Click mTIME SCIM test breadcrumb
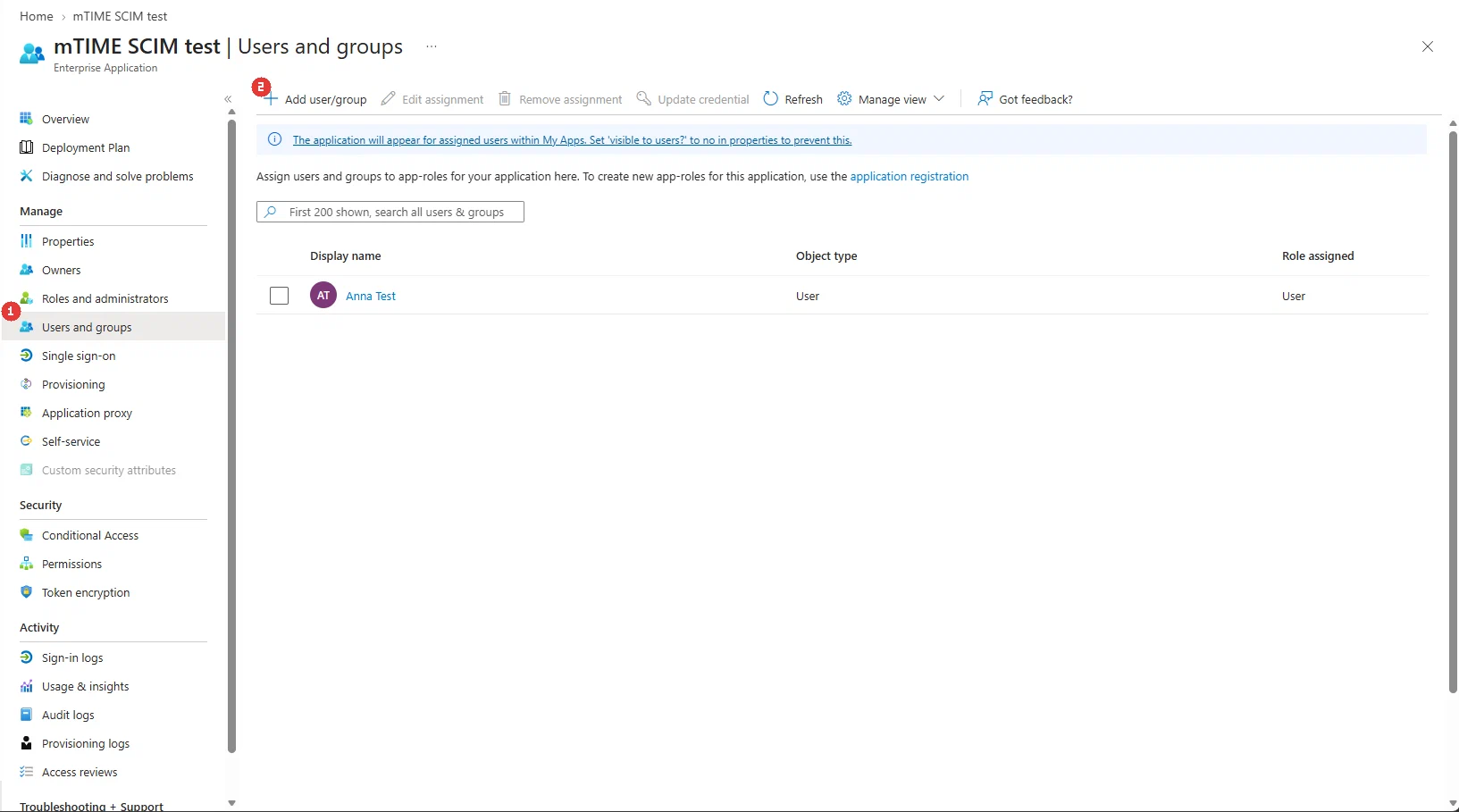The image size is (1459, 812). click(120, 16)
